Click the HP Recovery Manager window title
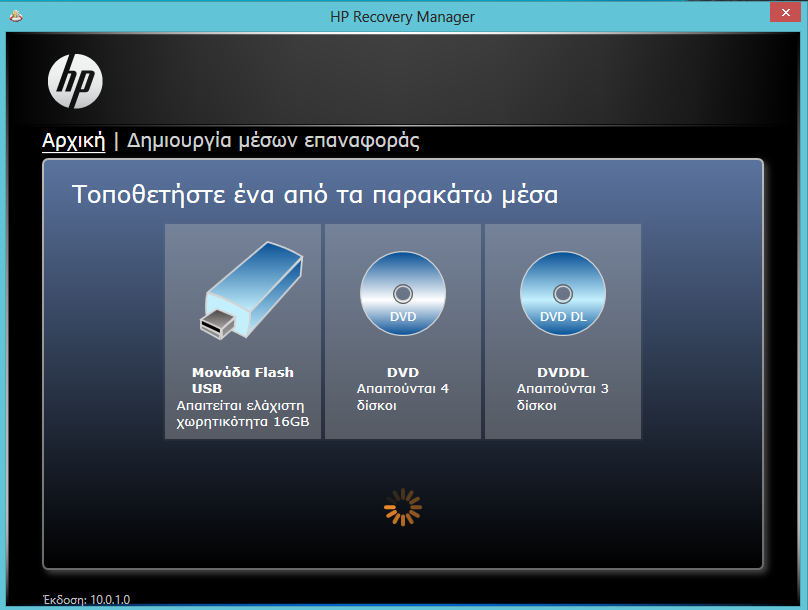Screen dimensions: 808x610 click(x=402, y=17)
